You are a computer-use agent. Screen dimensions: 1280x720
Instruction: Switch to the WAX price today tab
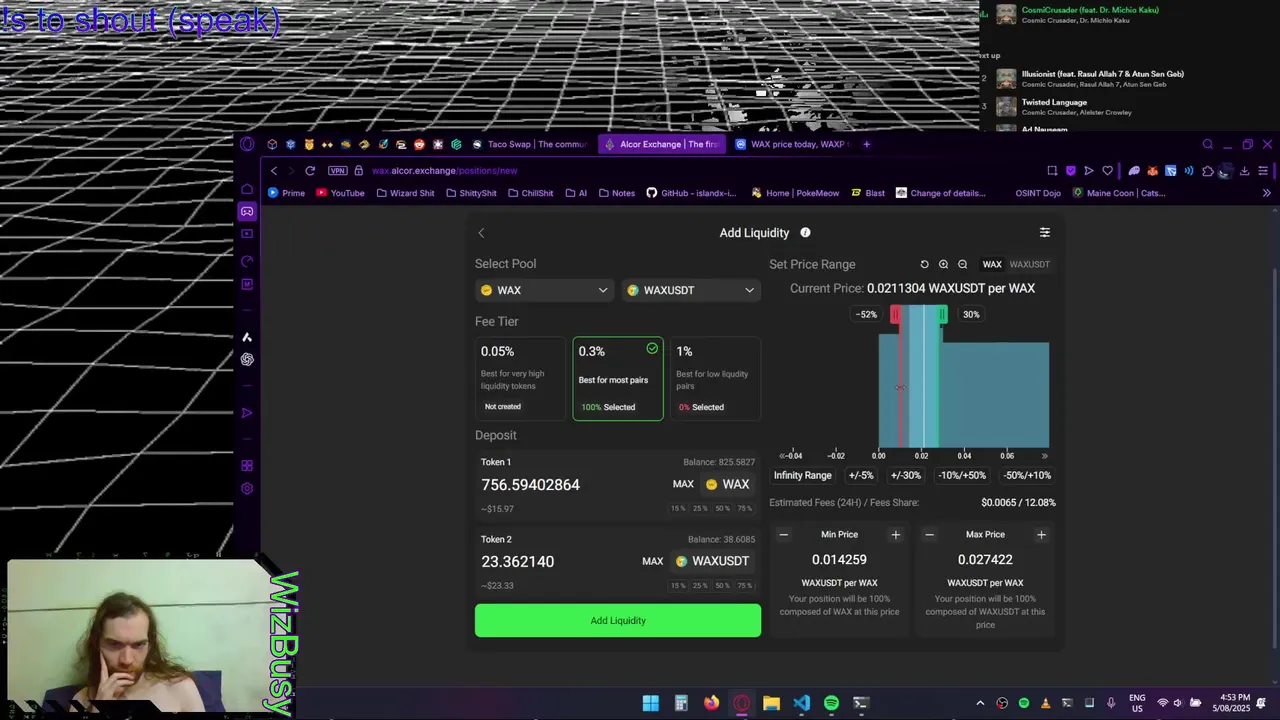pos(792,144)
